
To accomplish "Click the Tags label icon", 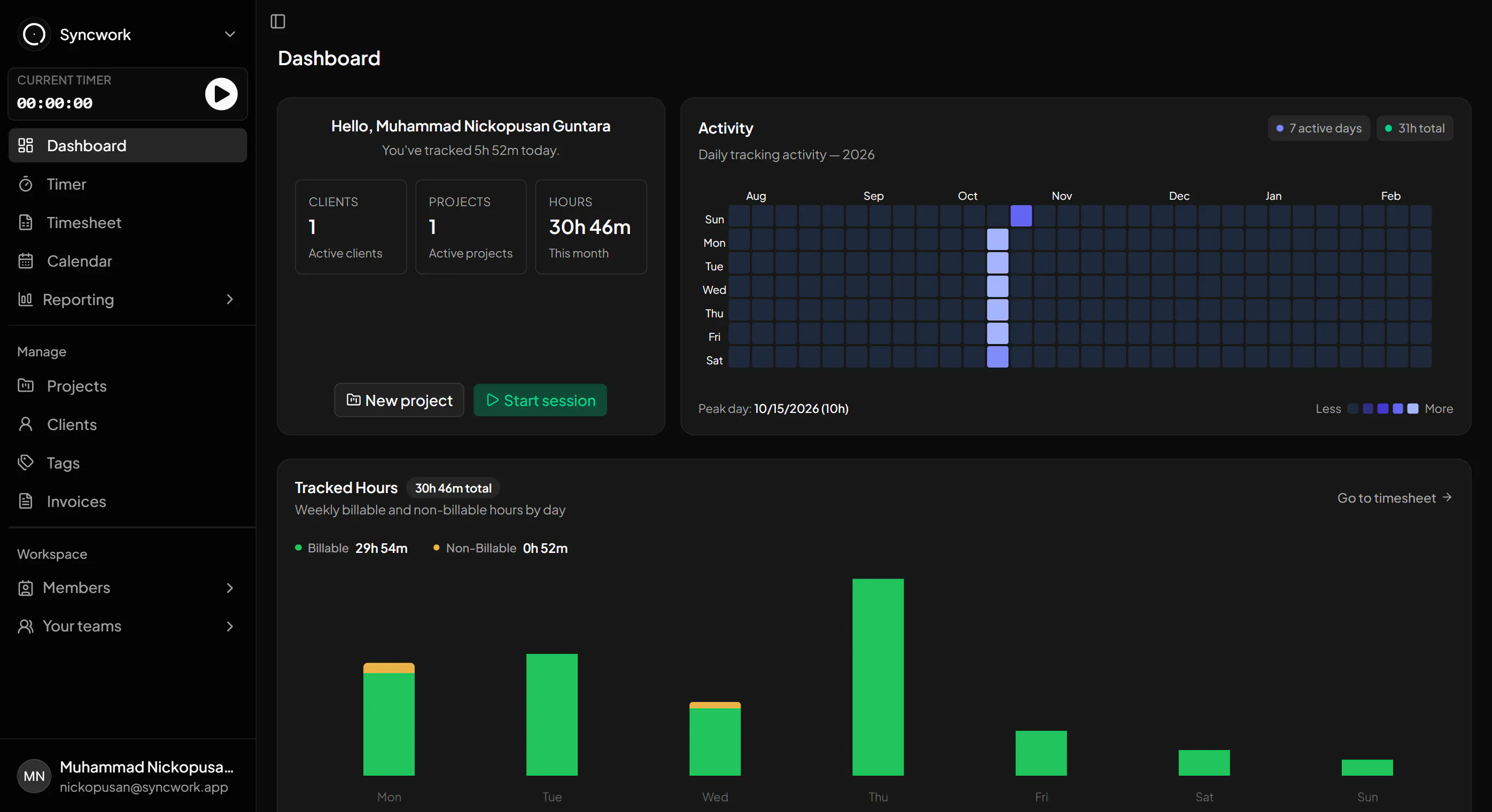I will pos(26,463).
